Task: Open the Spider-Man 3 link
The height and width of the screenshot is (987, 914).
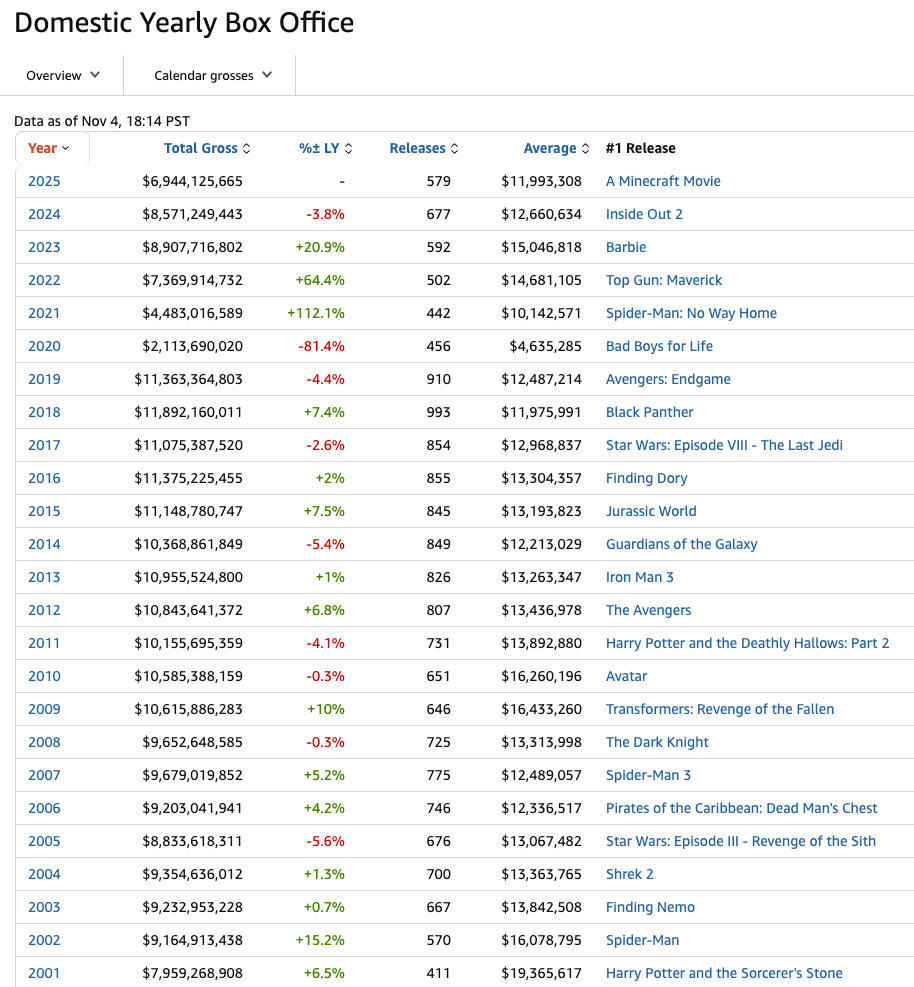Action: tap(648, 776)
